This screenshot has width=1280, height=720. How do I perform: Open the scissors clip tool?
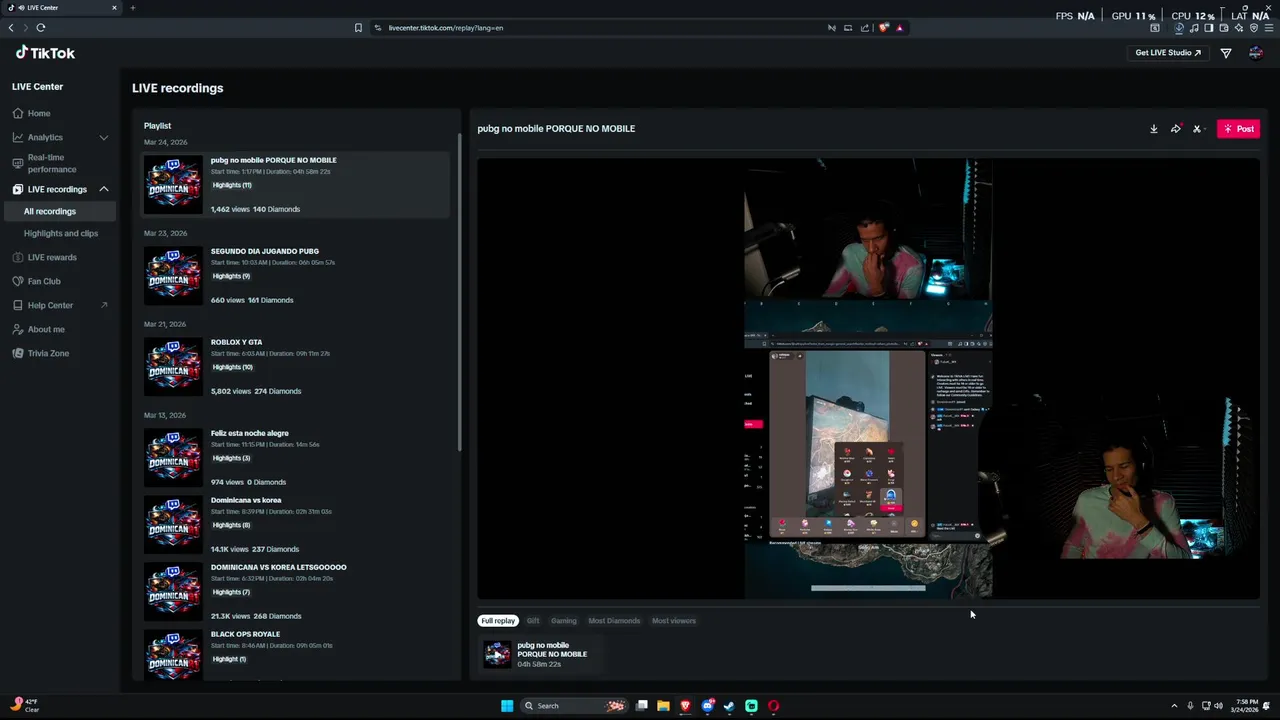click(1196, 129)
